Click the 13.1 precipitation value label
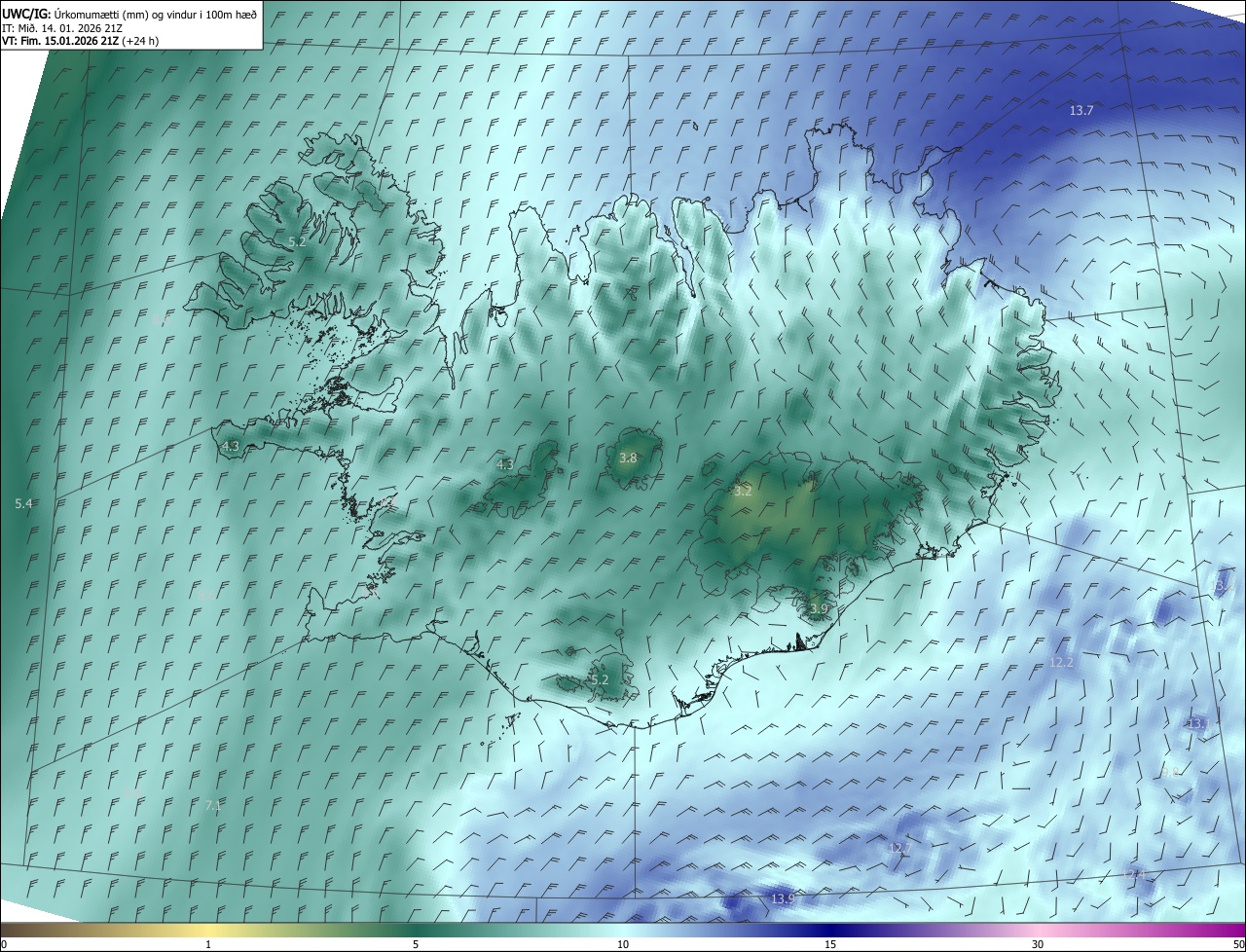The image size is (1246, 952). pos(1198,723)
